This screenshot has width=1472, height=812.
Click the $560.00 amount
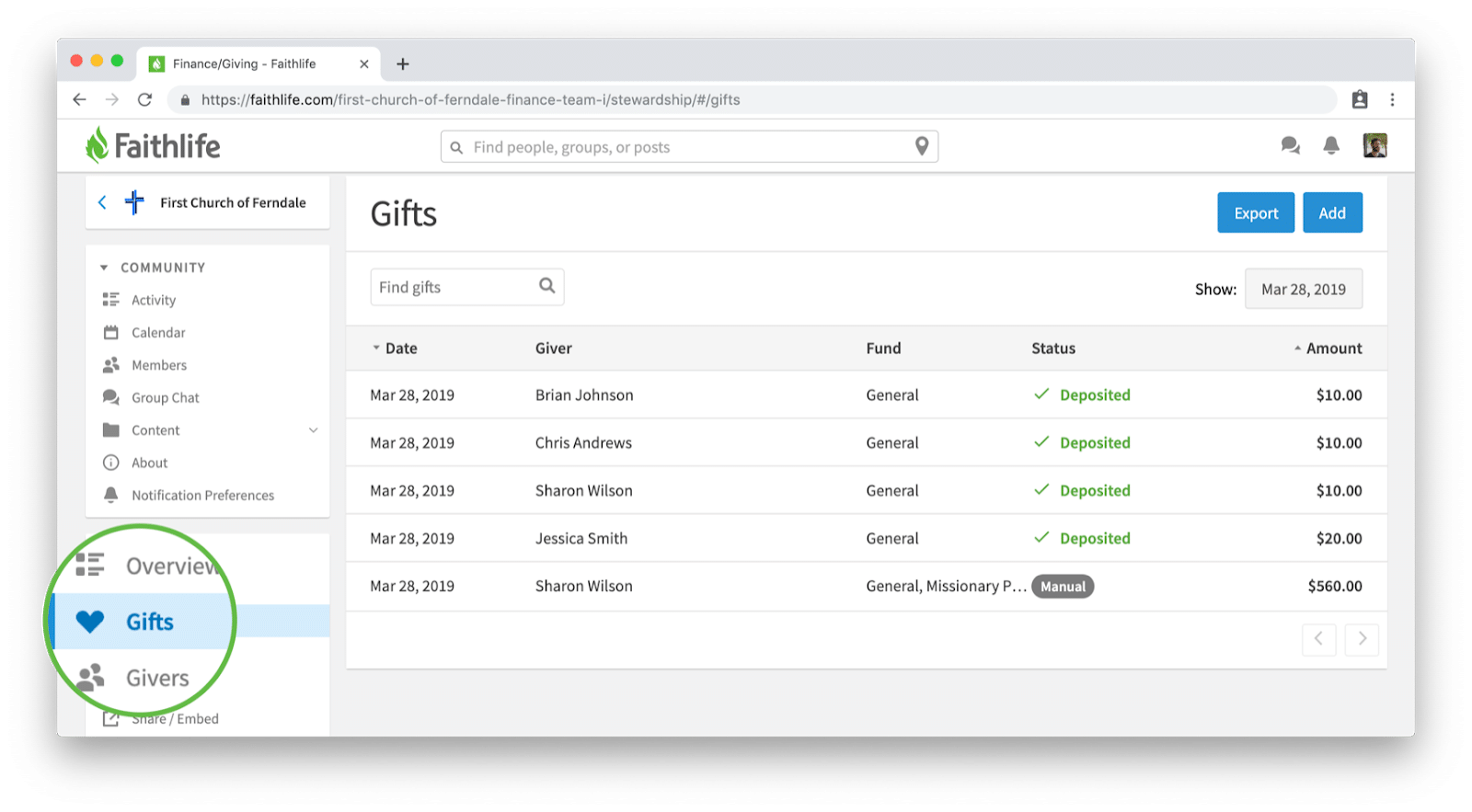coord(1335,586)
